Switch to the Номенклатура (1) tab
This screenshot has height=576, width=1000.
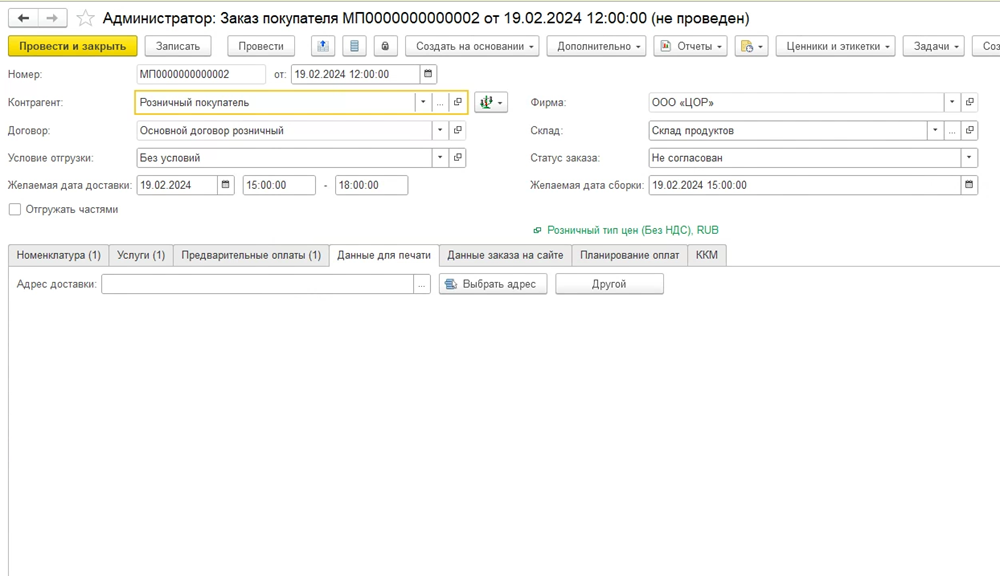click(58, 256)
